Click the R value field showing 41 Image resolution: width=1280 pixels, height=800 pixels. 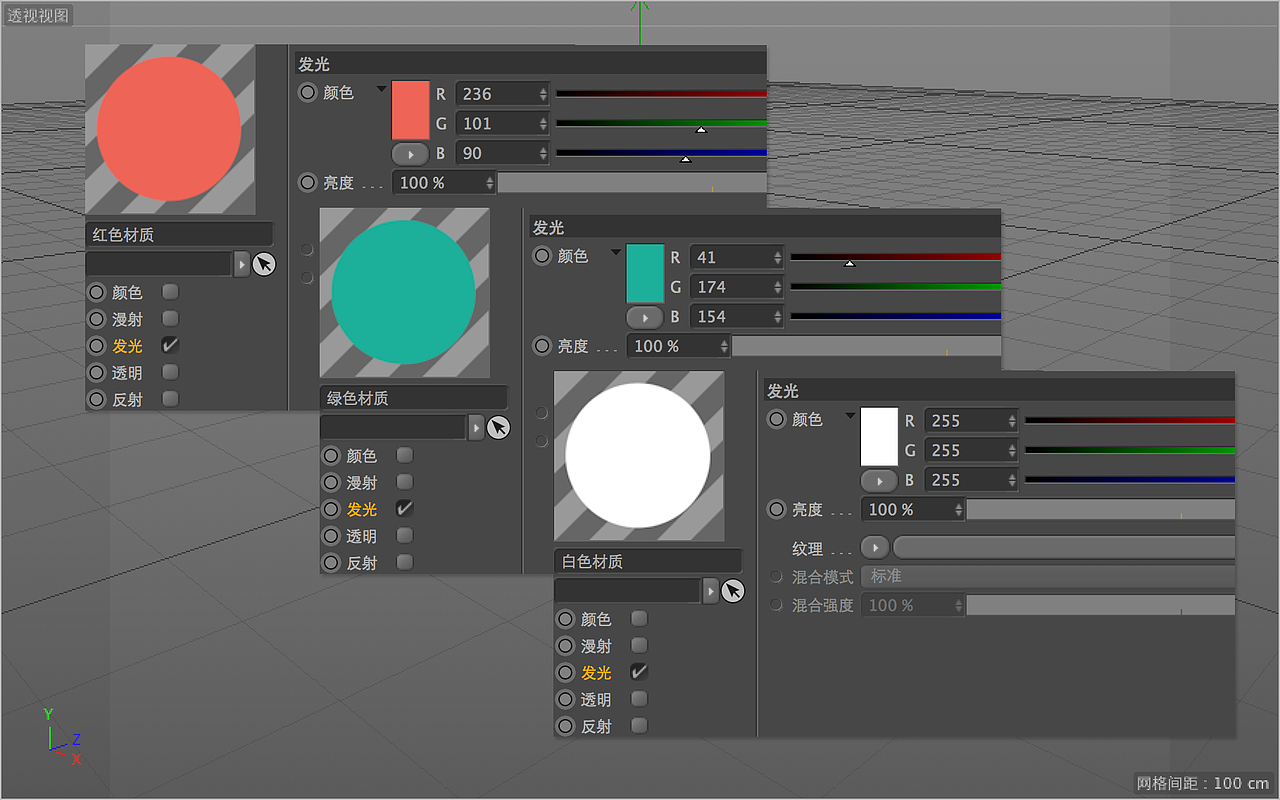737,257
